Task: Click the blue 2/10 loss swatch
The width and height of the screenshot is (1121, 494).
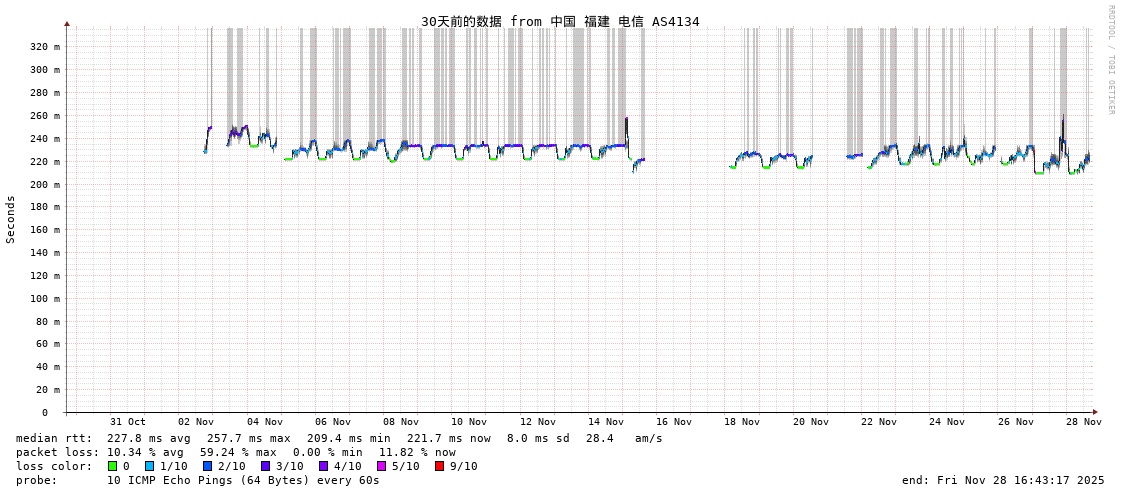Action: click(x=207, y=466)
